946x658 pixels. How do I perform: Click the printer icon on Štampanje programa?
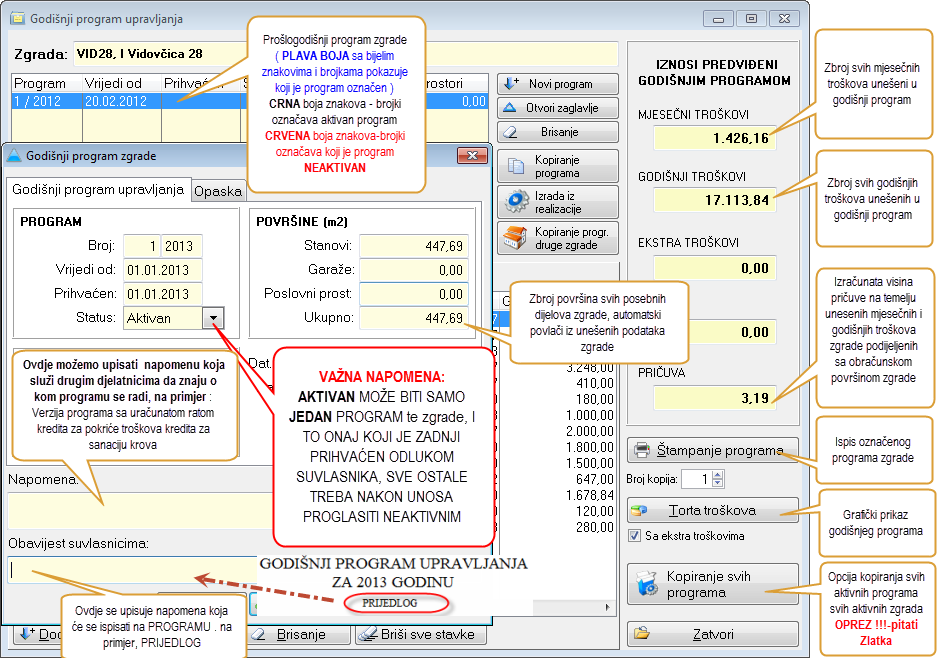coord(642,450)
